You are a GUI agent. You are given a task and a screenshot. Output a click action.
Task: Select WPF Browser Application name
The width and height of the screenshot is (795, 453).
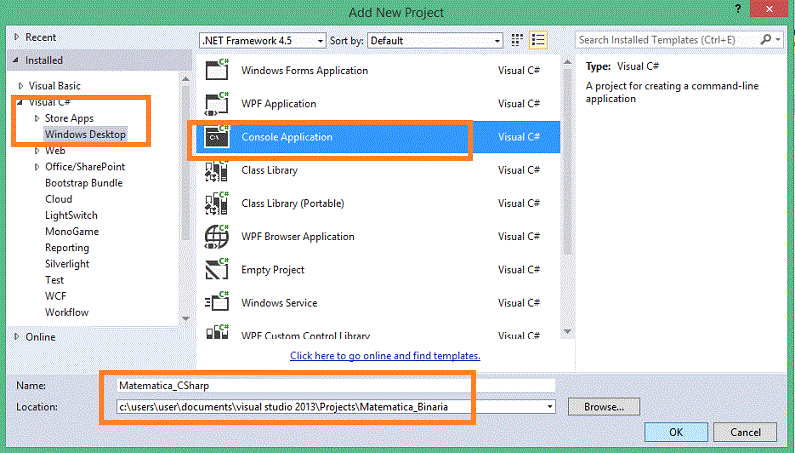click(x=298, y=237)
